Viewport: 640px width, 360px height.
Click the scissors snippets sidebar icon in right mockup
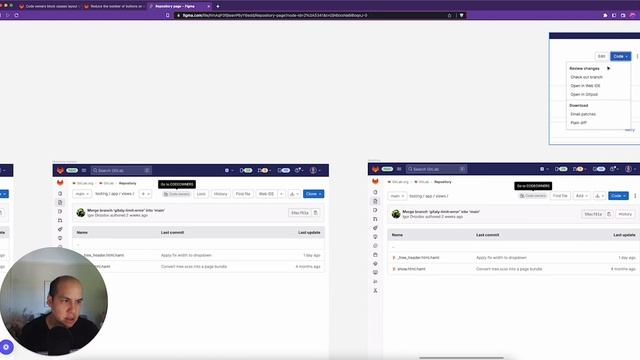pos(375,291)
